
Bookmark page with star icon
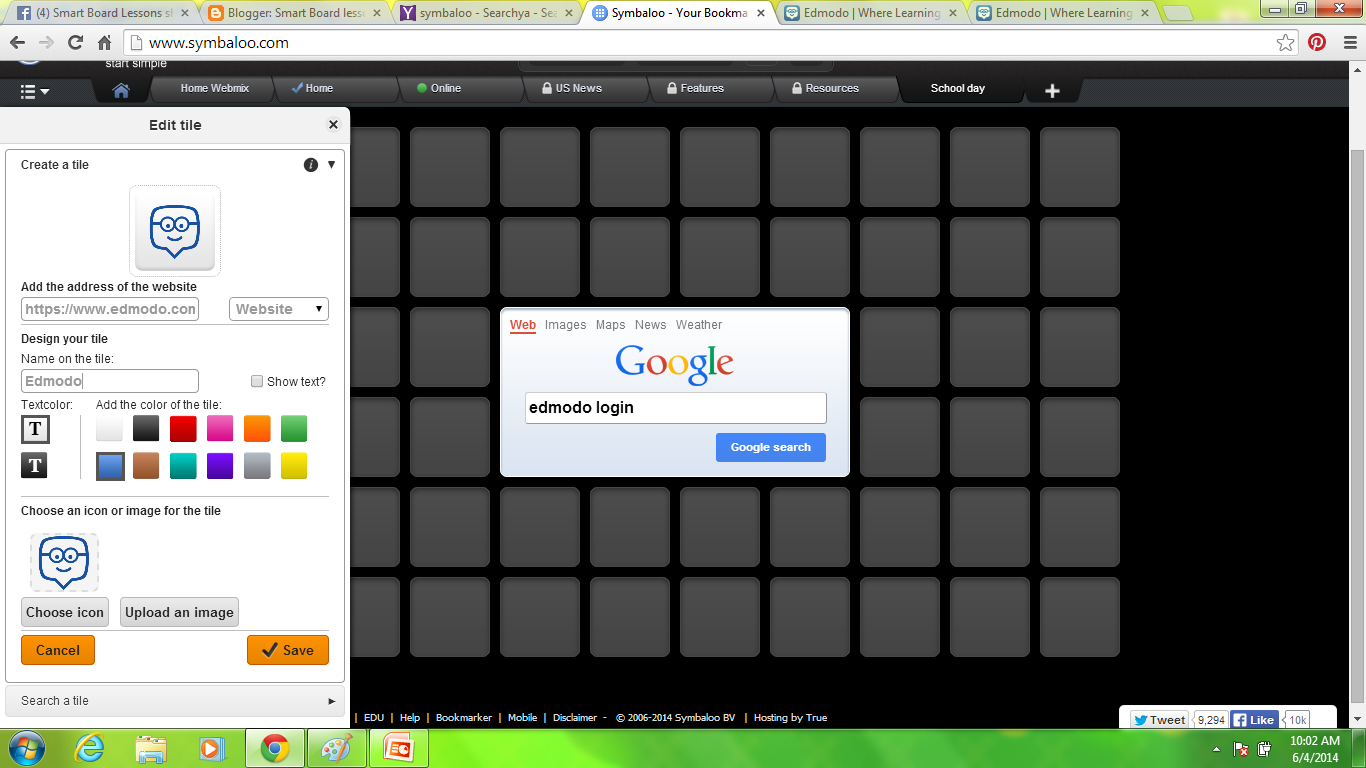click(1286, 43)
